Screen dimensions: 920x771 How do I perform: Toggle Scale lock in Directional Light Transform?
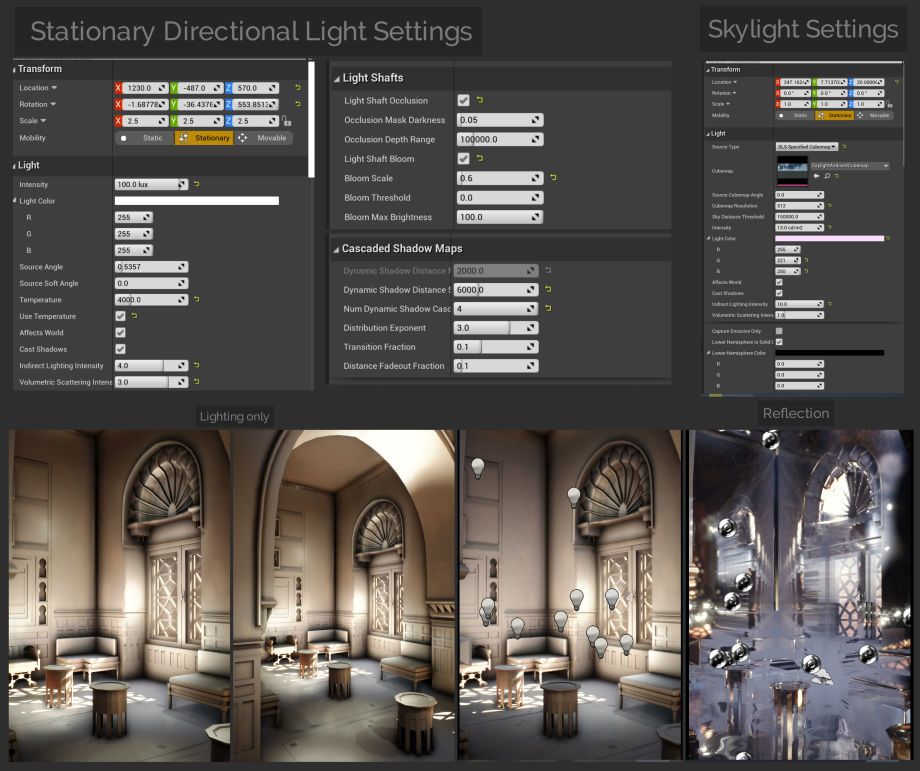[x=286, y=121]
